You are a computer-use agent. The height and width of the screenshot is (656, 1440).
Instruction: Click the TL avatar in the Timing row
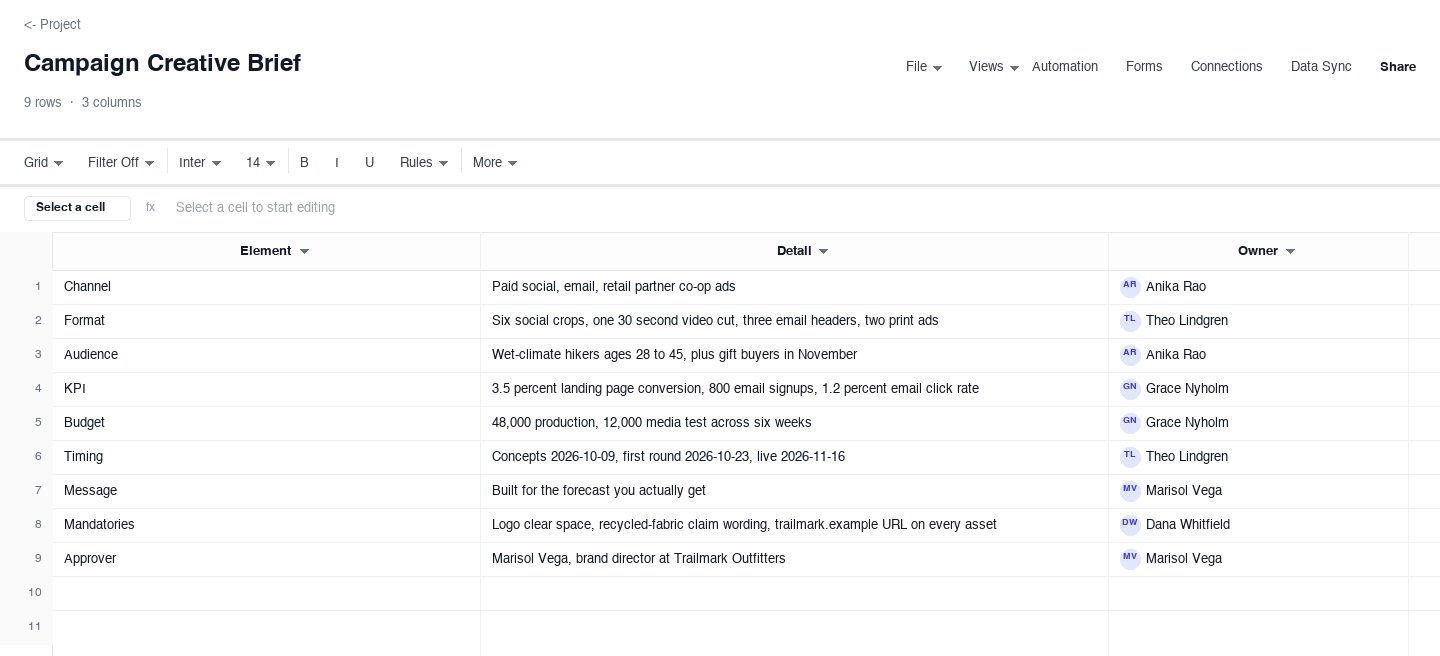pyautogui.click(x=1130, y=457)
